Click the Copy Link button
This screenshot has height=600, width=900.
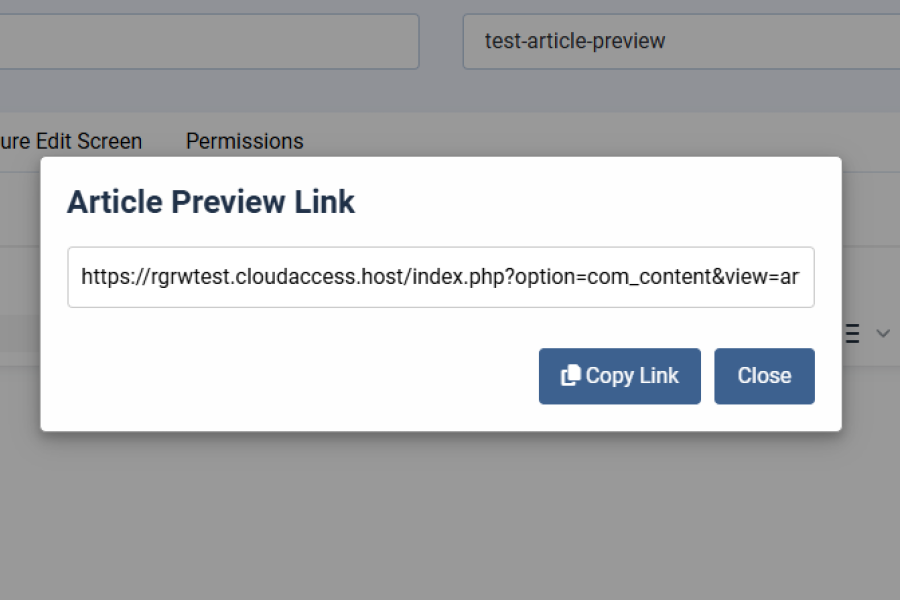(x=619, y=375)
